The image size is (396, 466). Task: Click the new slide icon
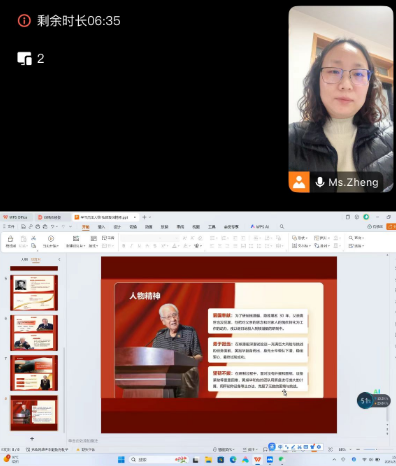tap(76, 238)
